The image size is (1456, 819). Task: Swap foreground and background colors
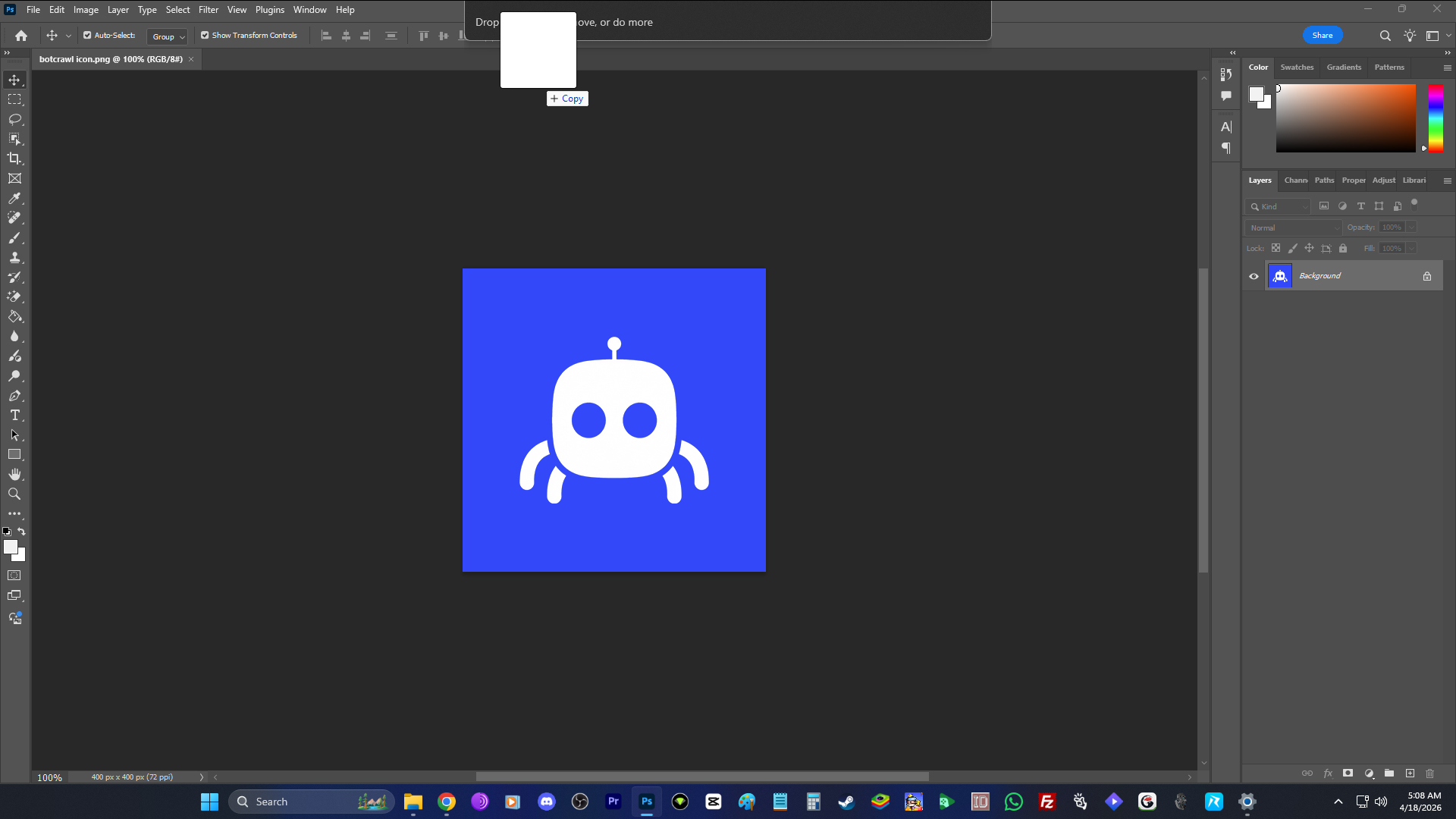pyautogui.click(x=21, y=532)
